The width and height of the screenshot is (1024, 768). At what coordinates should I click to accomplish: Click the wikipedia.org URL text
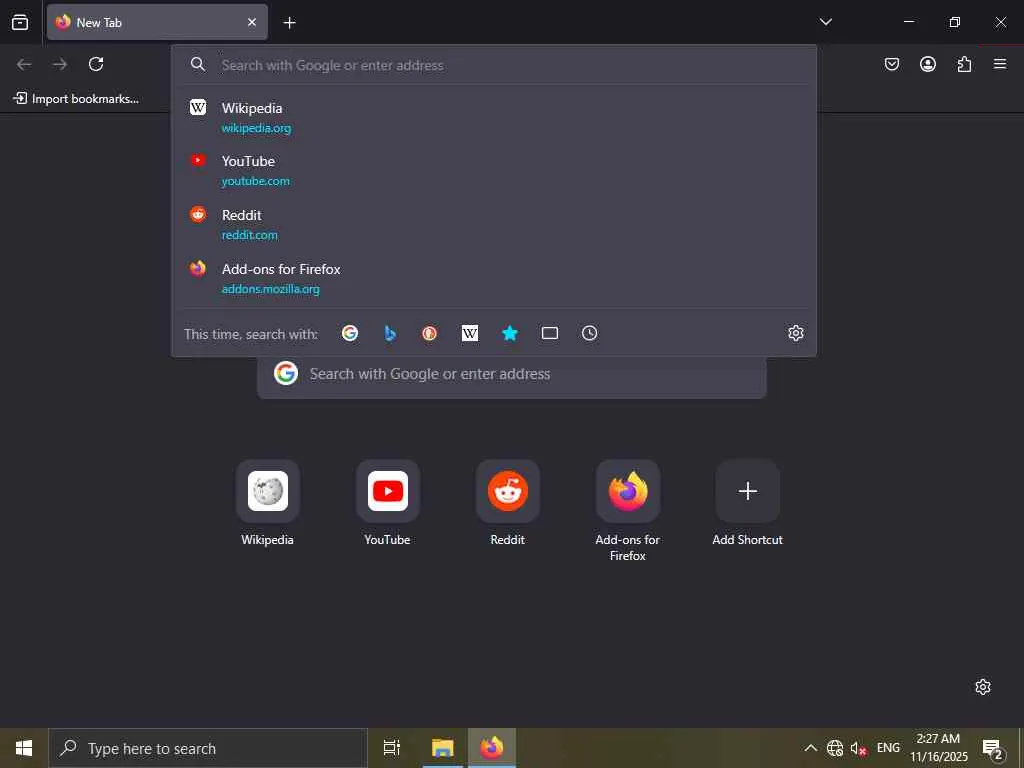pos(256,128)
